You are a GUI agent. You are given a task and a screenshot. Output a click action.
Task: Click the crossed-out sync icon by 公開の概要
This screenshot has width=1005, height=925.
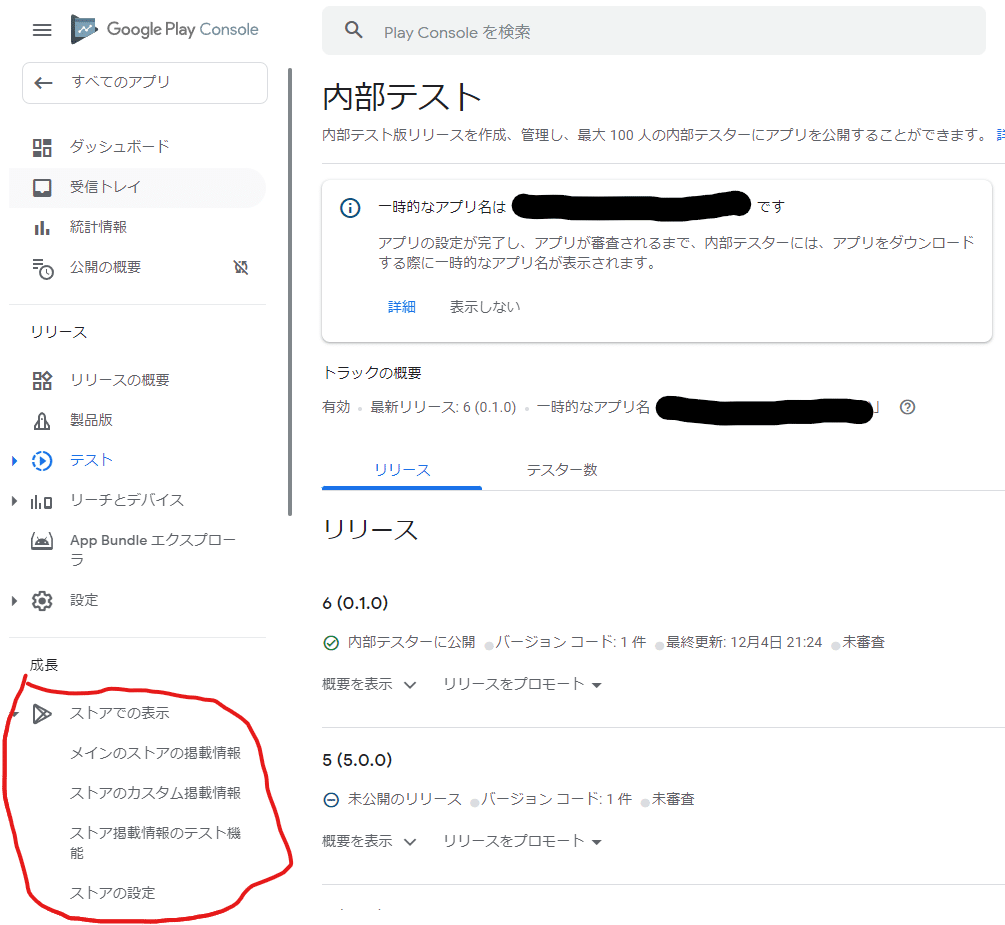241,267
